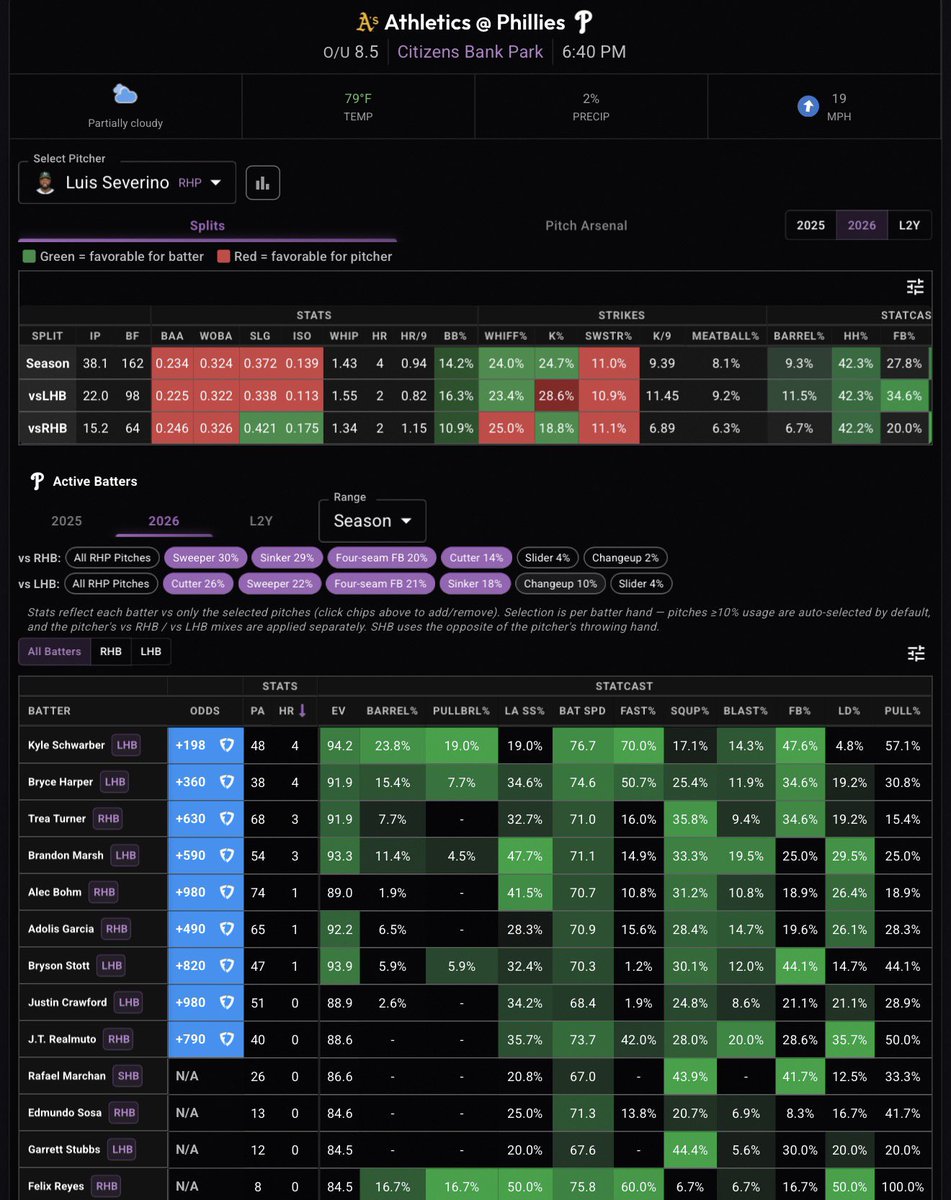Image resolution: width=951 pixels, height=1200 pixels.
Task: Click the sportsbook icon in J.T. Realmuto's odds
Action: click(226, 1039)
